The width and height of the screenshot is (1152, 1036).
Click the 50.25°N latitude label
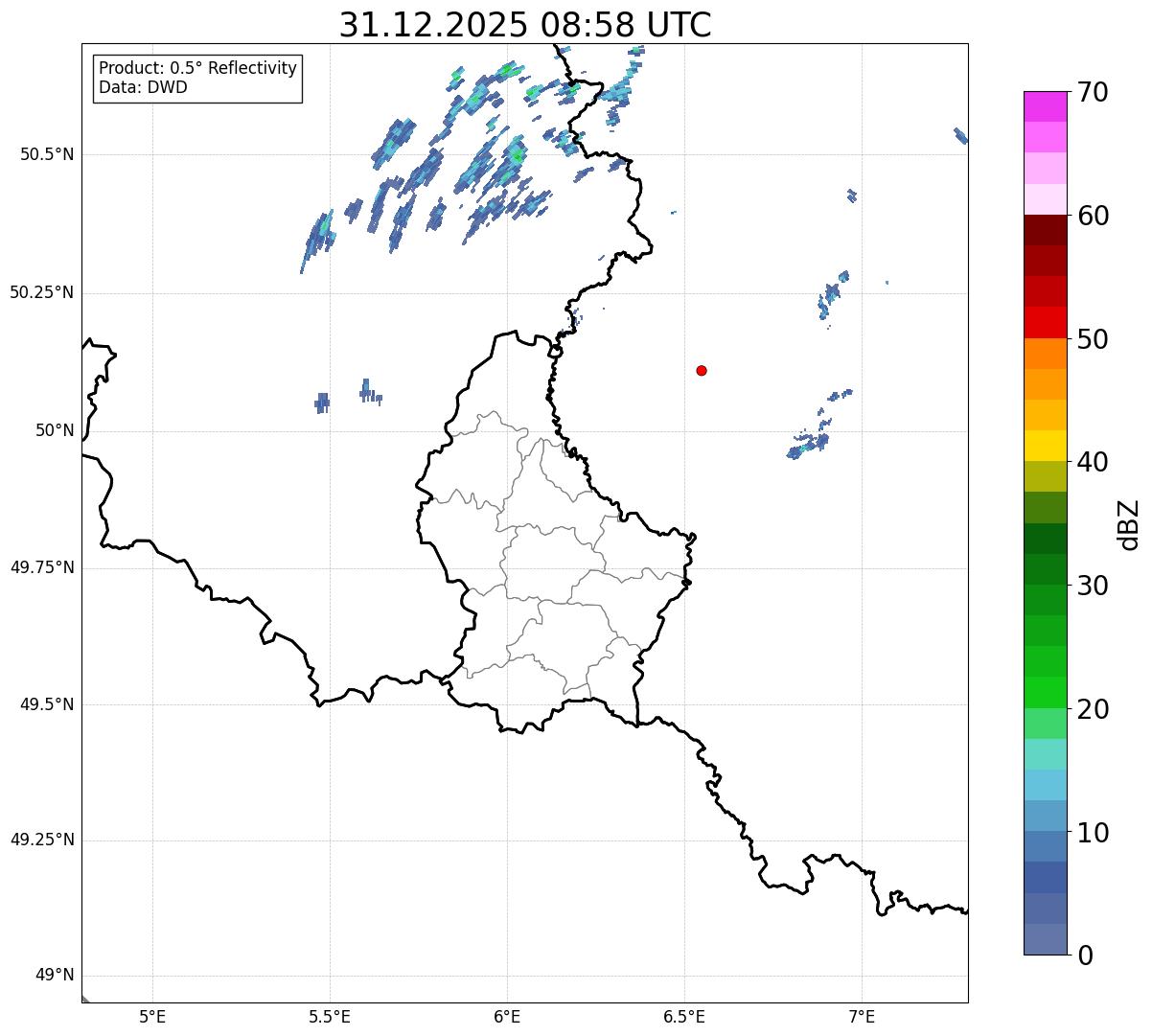pos(42,292)
